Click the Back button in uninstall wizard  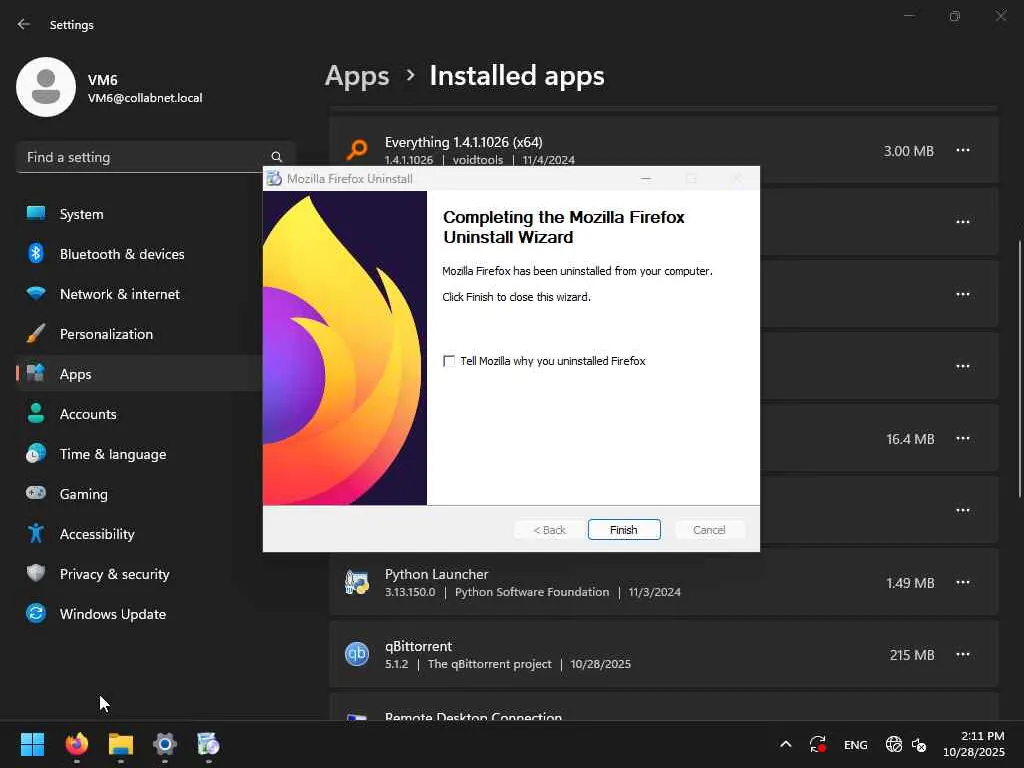click(x=549, y=530)
